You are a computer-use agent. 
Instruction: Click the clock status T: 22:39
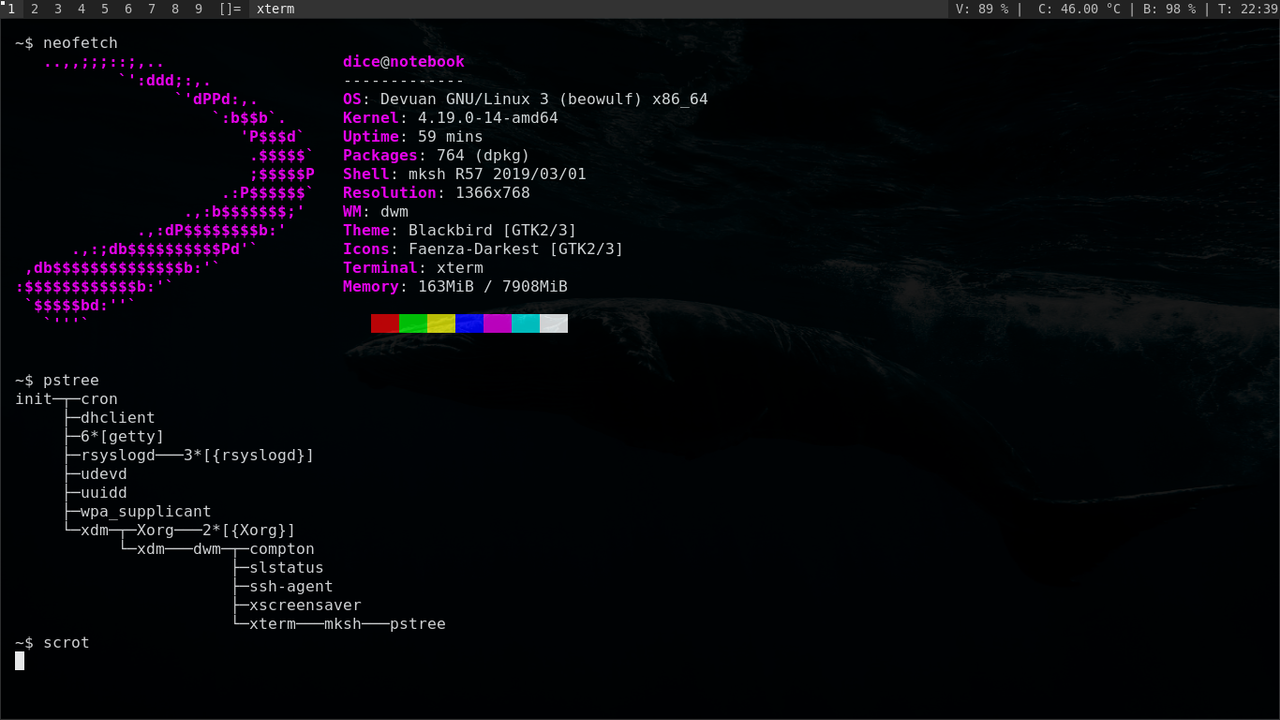[x=1248, y=9]
